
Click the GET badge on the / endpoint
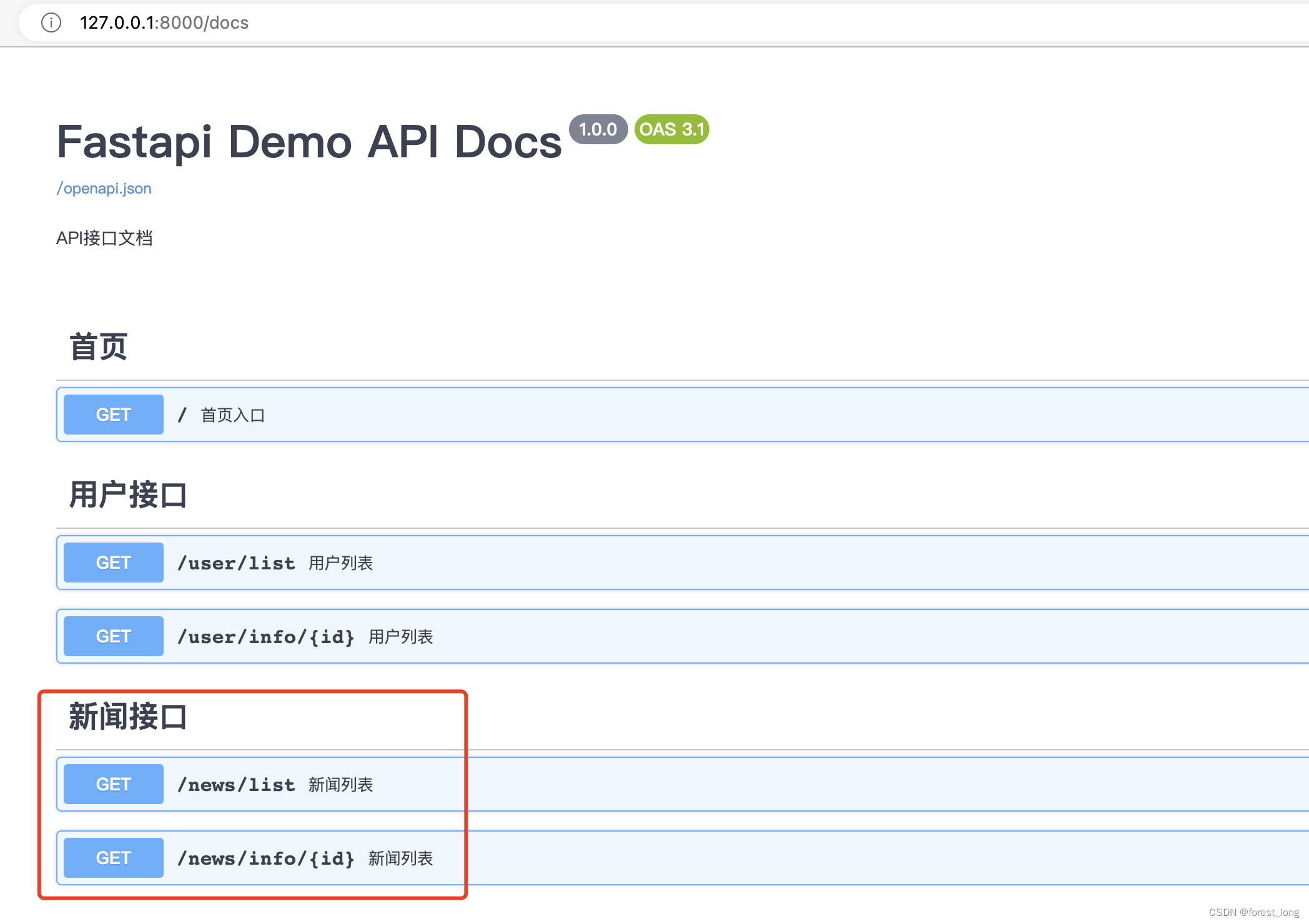(112, 414)
